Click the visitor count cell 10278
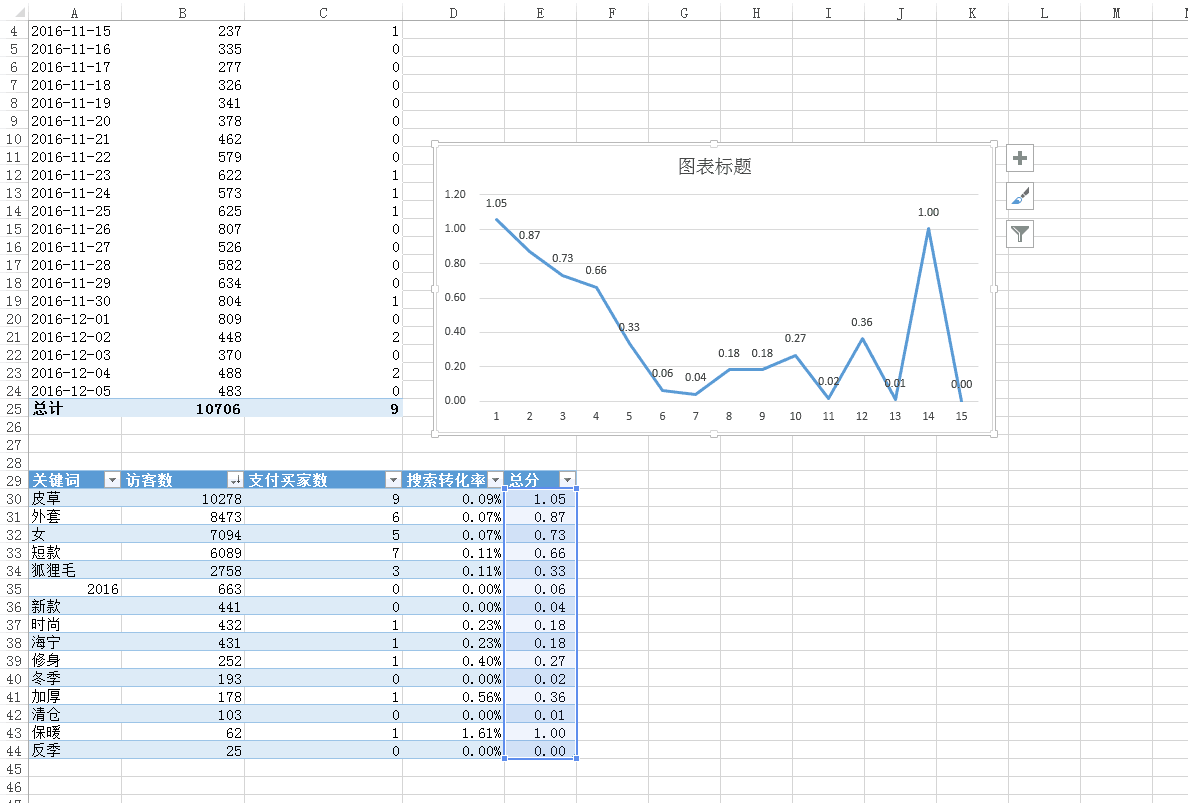Image resolution: width=1188 pixels, height=803 pixels. click(x=183, y=498)
